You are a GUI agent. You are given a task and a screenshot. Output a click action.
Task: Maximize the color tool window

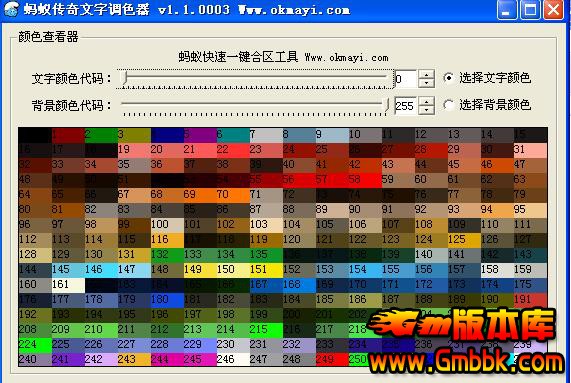(x=530, y=9)
